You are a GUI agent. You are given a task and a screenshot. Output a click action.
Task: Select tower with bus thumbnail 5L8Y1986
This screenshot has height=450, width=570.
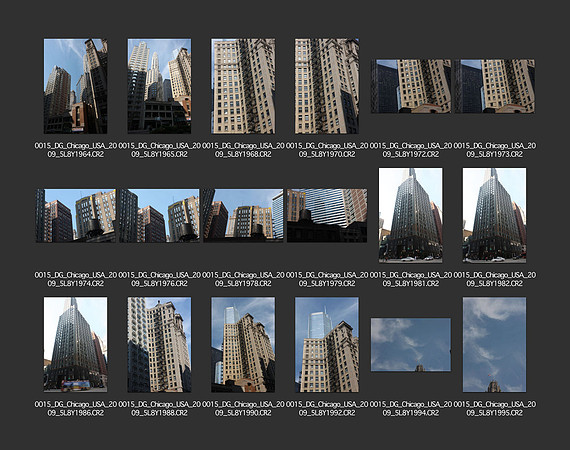coord(76,345)
